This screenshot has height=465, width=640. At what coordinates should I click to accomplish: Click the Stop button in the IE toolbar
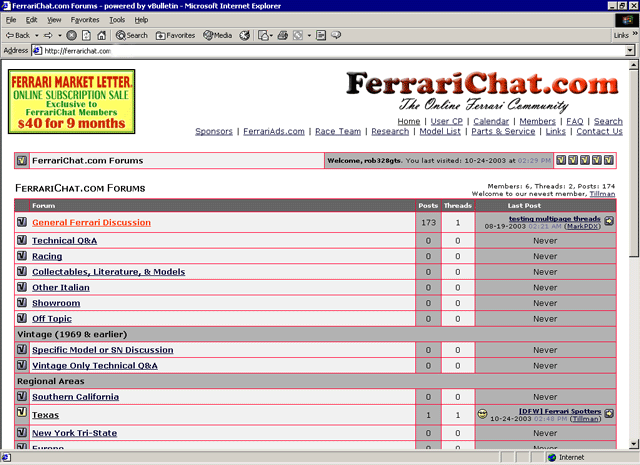coord(71,36)
